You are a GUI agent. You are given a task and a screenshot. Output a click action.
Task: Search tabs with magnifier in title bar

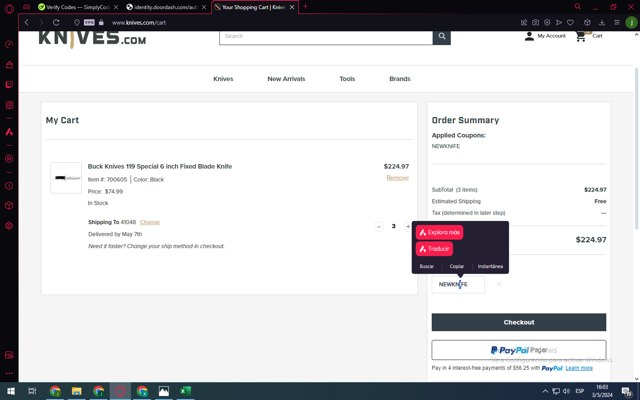coord(578,7)
